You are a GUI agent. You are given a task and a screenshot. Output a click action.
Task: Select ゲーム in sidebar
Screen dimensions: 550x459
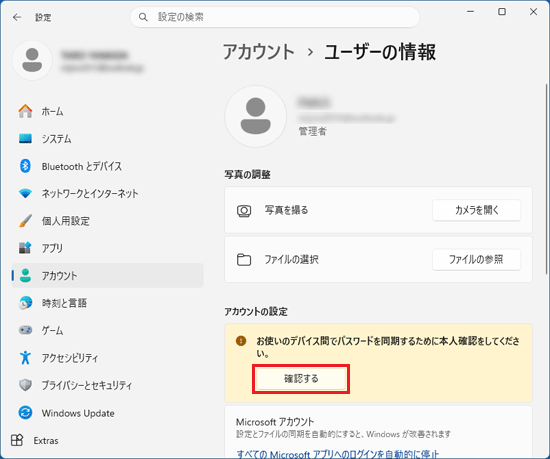107,330
